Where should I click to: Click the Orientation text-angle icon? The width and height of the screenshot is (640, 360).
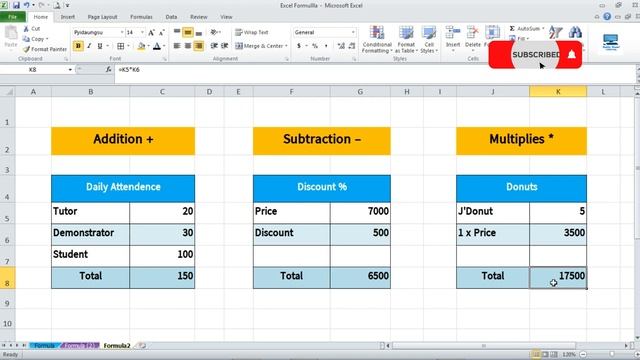click(214, 32)
